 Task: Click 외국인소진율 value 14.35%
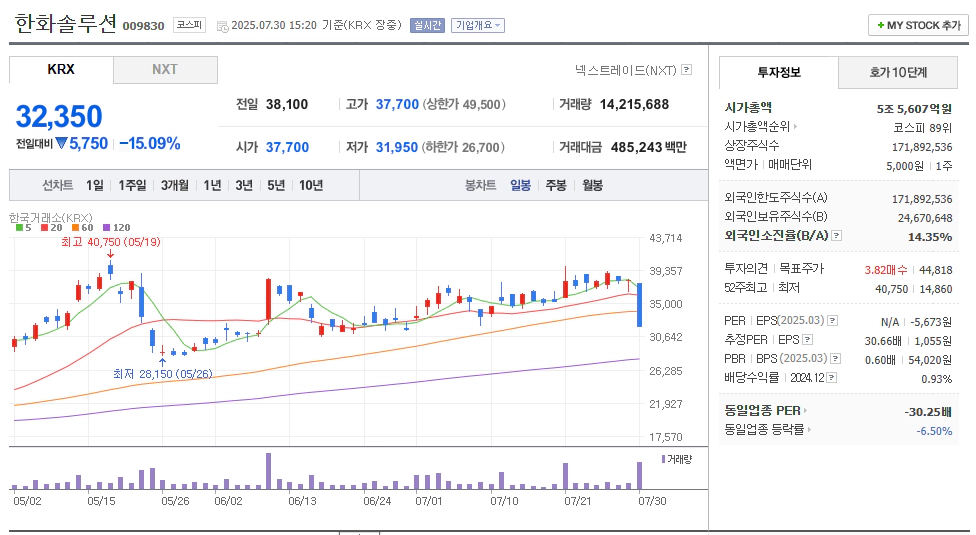pos(930,237)
